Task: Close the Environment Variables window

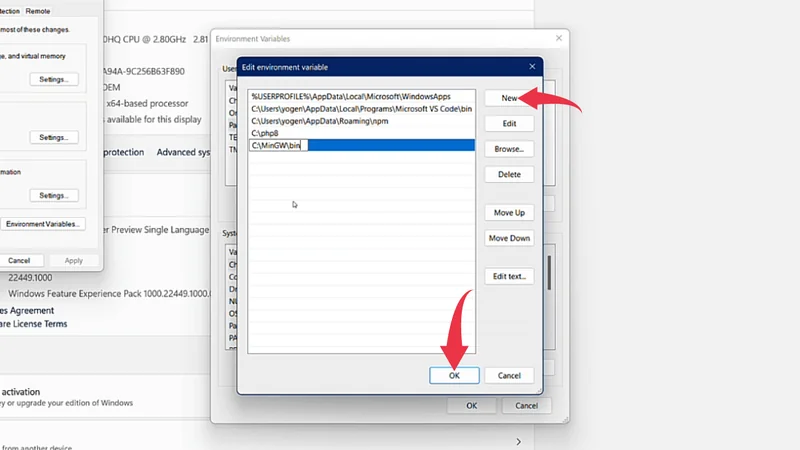Action: coord(556,39)
